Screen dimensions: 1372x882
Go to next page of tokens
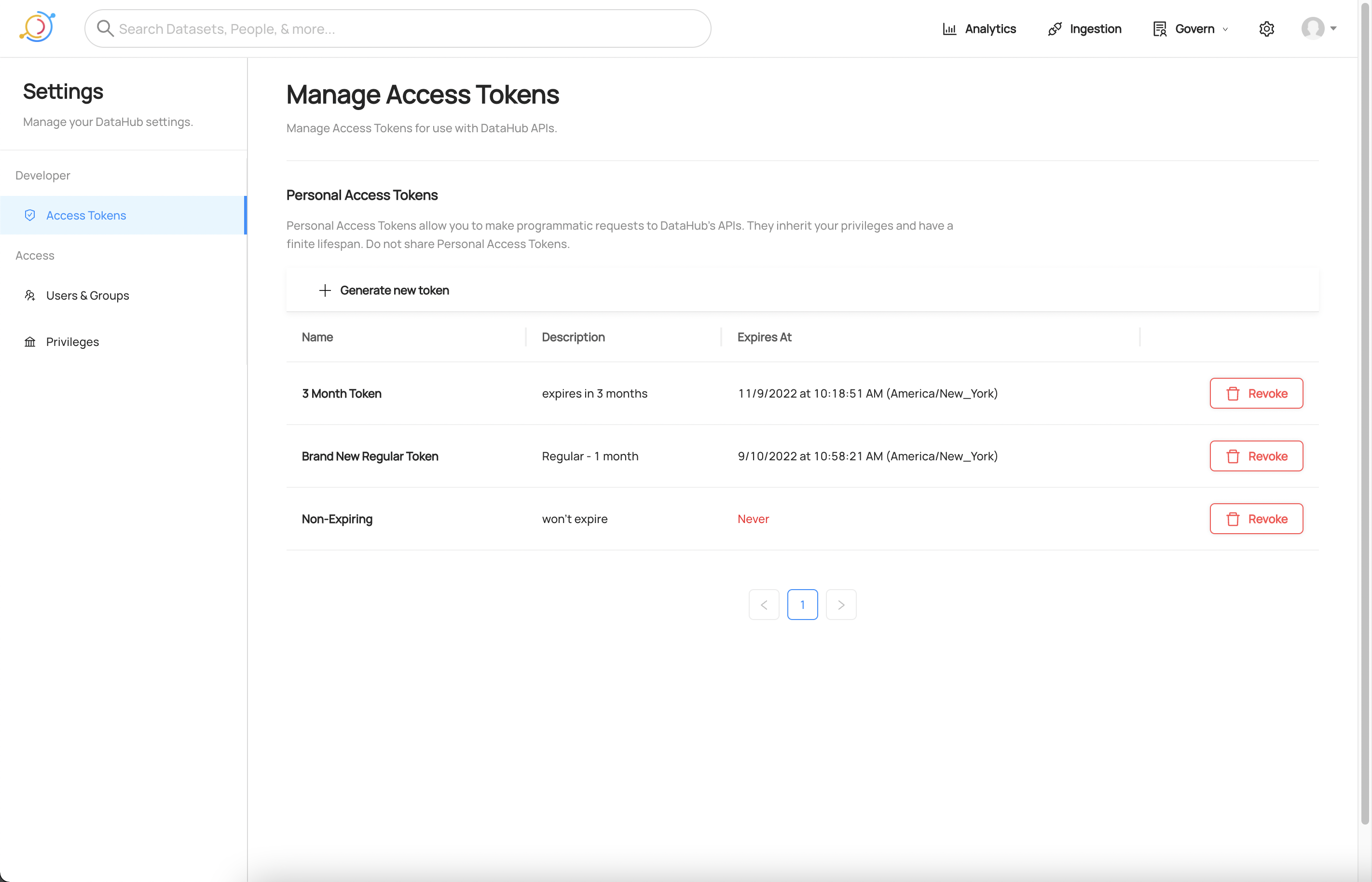[x=841, y=605]
